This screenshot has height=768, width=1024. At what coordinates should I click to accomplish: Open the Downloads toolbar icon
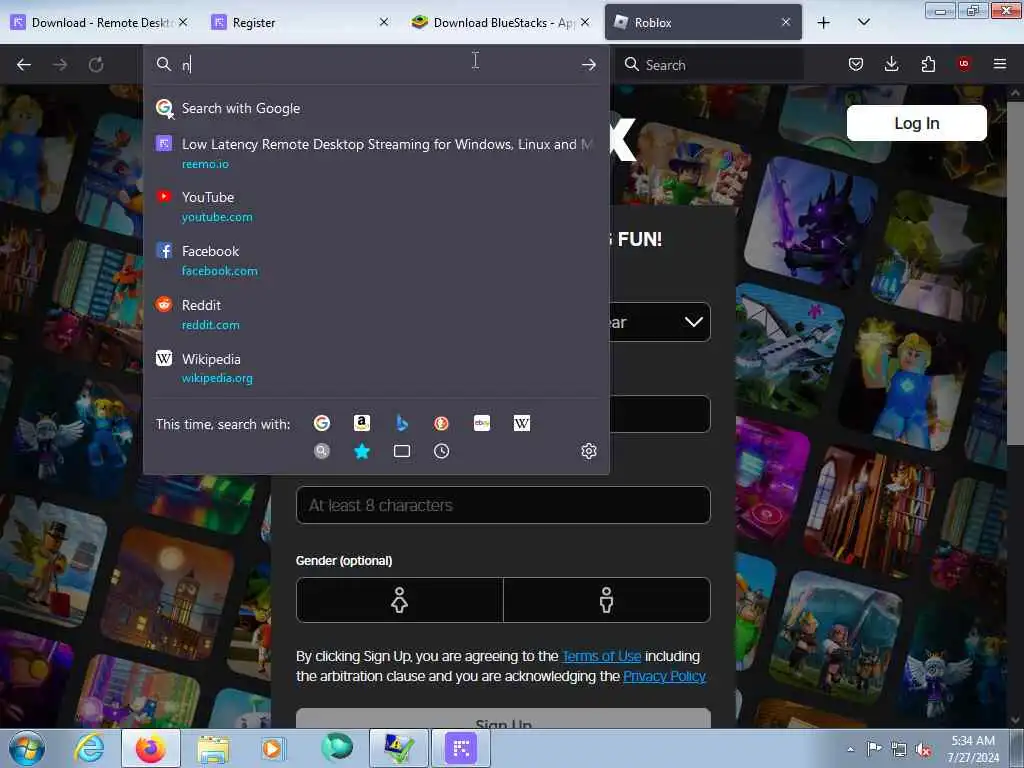coord(891,64)
